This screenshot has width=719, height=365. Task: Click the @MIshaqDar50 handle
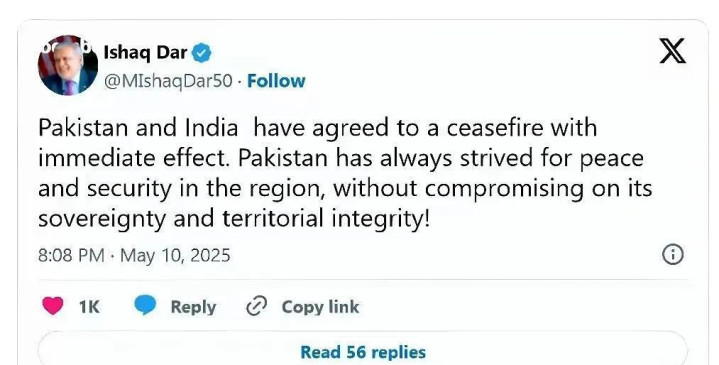coord(168,82)
